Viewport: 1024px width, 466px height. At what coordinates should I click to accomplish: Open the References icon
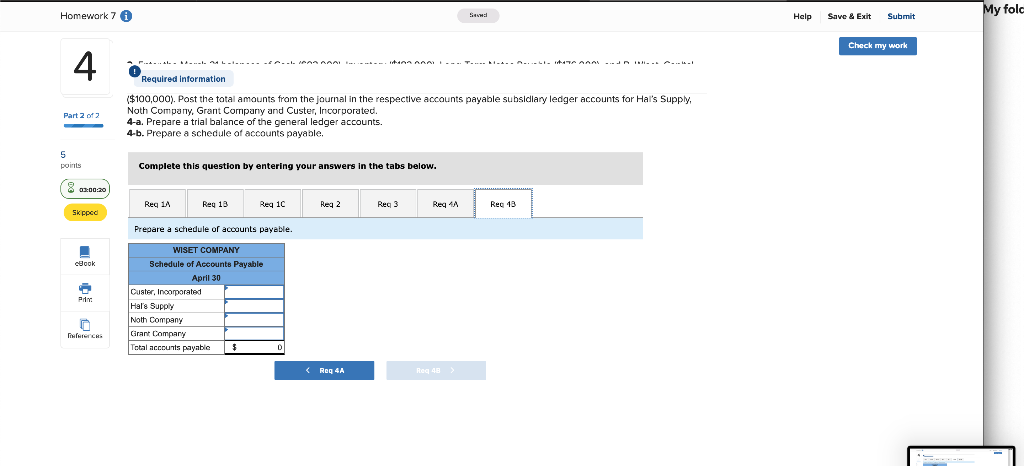(85, 324)
